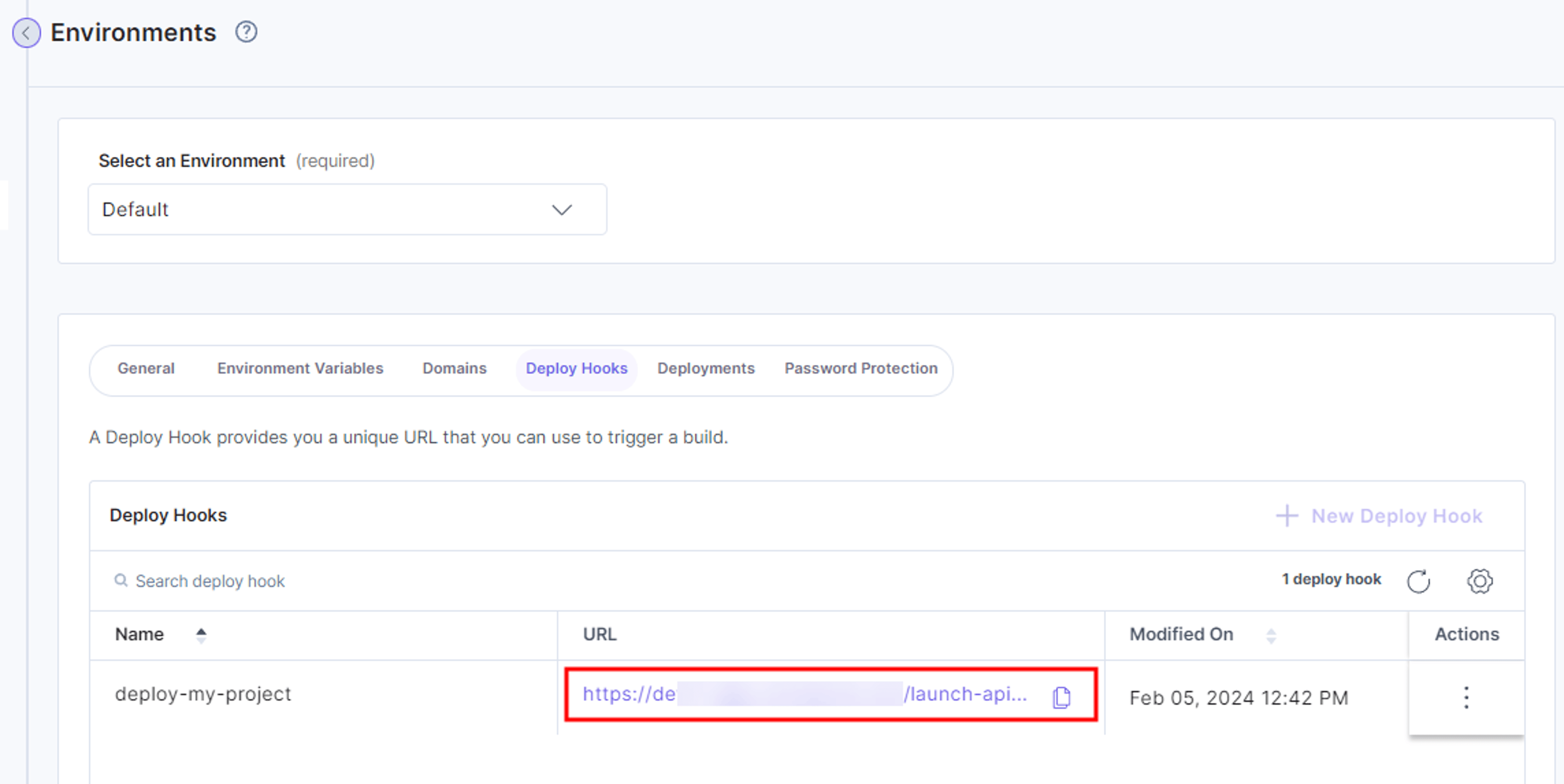Open actions menu for deploy-my-project
The height and width of the screenshot is (784, 1564).
point(1466,697)
